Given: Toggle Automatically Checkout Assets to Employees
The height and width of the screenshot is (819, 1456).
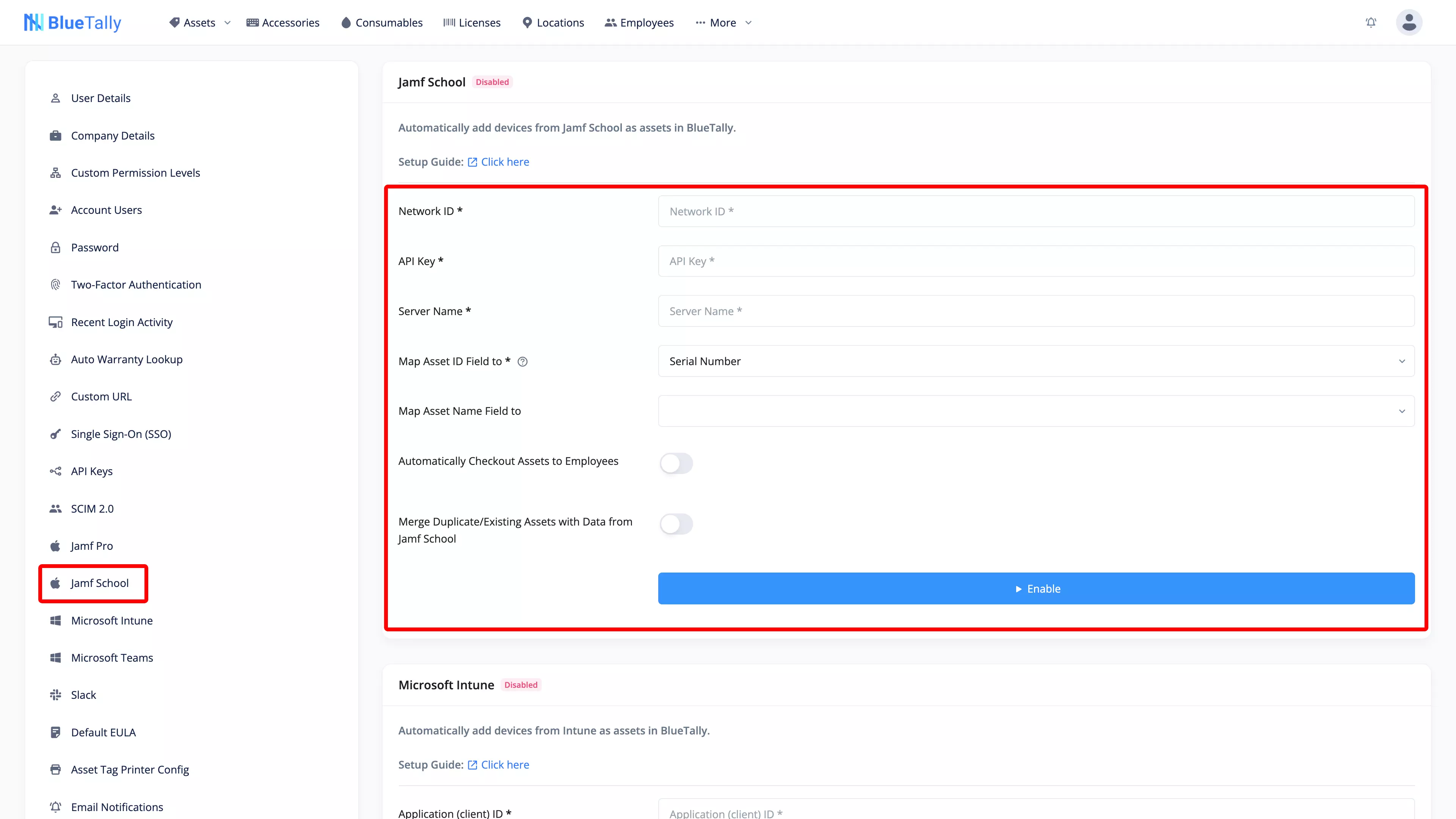Looking at the screenshot, I should point(676,463).
